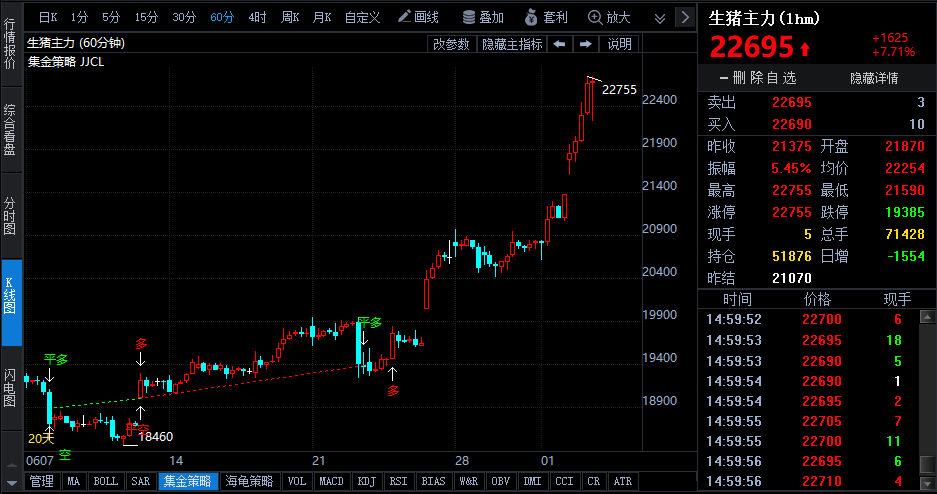937x494 pixels.
Task: Apply the 海龟策略 indicator
Action: (x=249, y=481)
